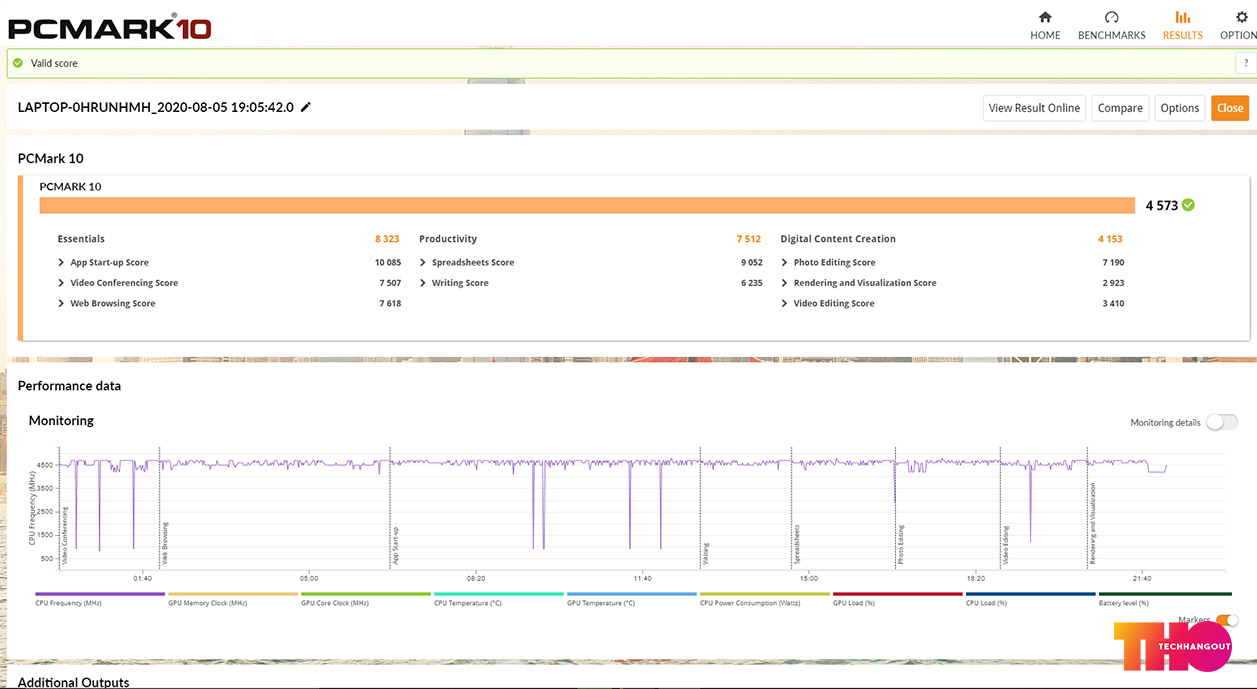Click the Video Conferencing score value 7 507
1257x689 pixels.
point(390,283)
